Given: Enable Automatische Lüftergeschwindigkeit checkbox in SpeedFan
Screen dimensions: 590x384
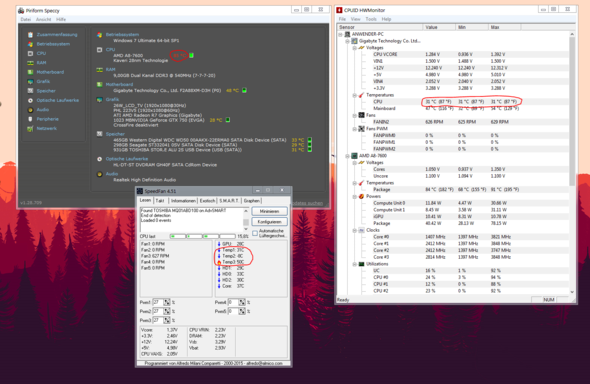Looking at the screenshot, I should [x=255, y=234].
